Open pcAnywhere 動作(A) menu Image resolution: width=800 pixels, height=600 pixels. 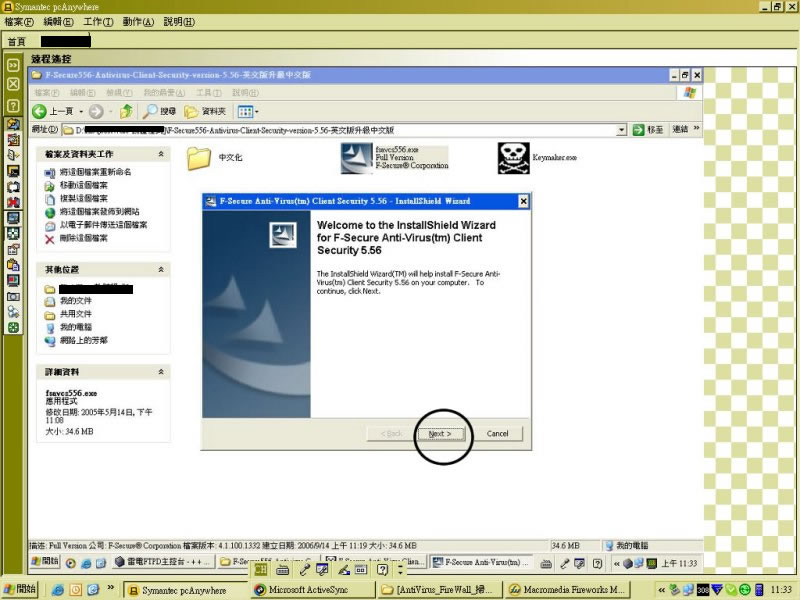pos(138,22)
